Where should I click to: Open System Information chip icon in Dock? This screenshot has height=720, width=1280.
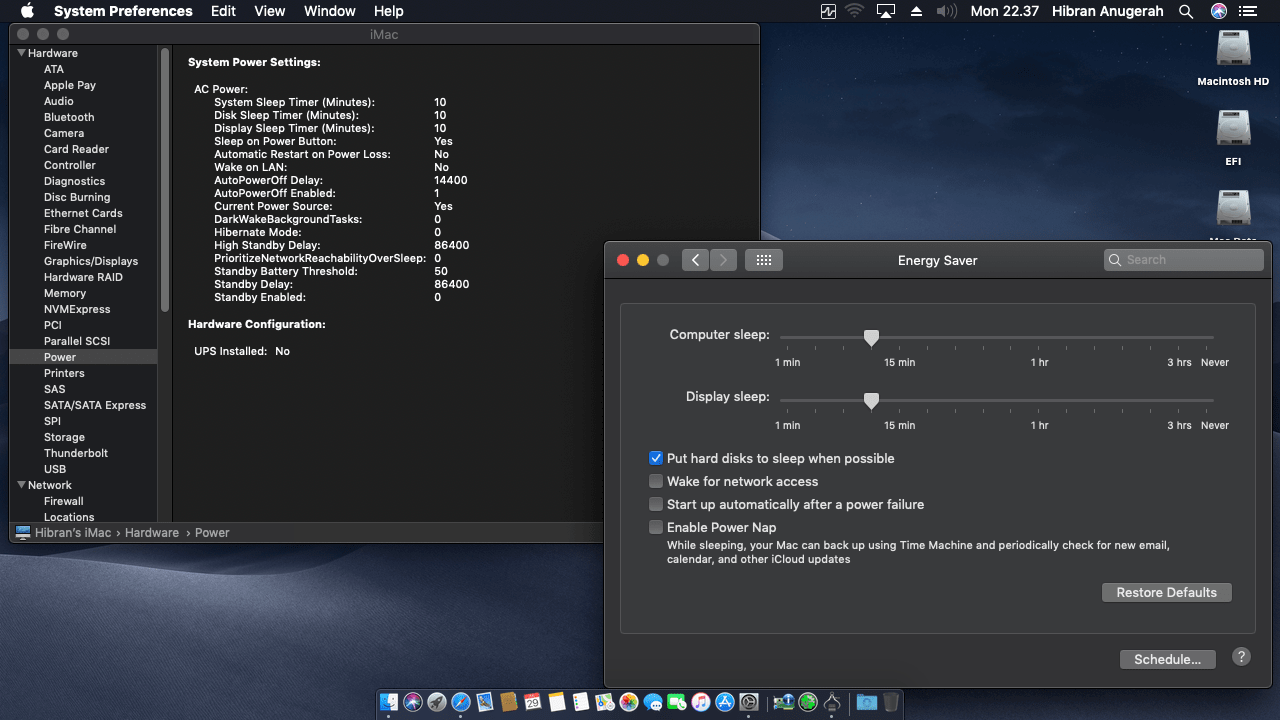coord(832,703)
